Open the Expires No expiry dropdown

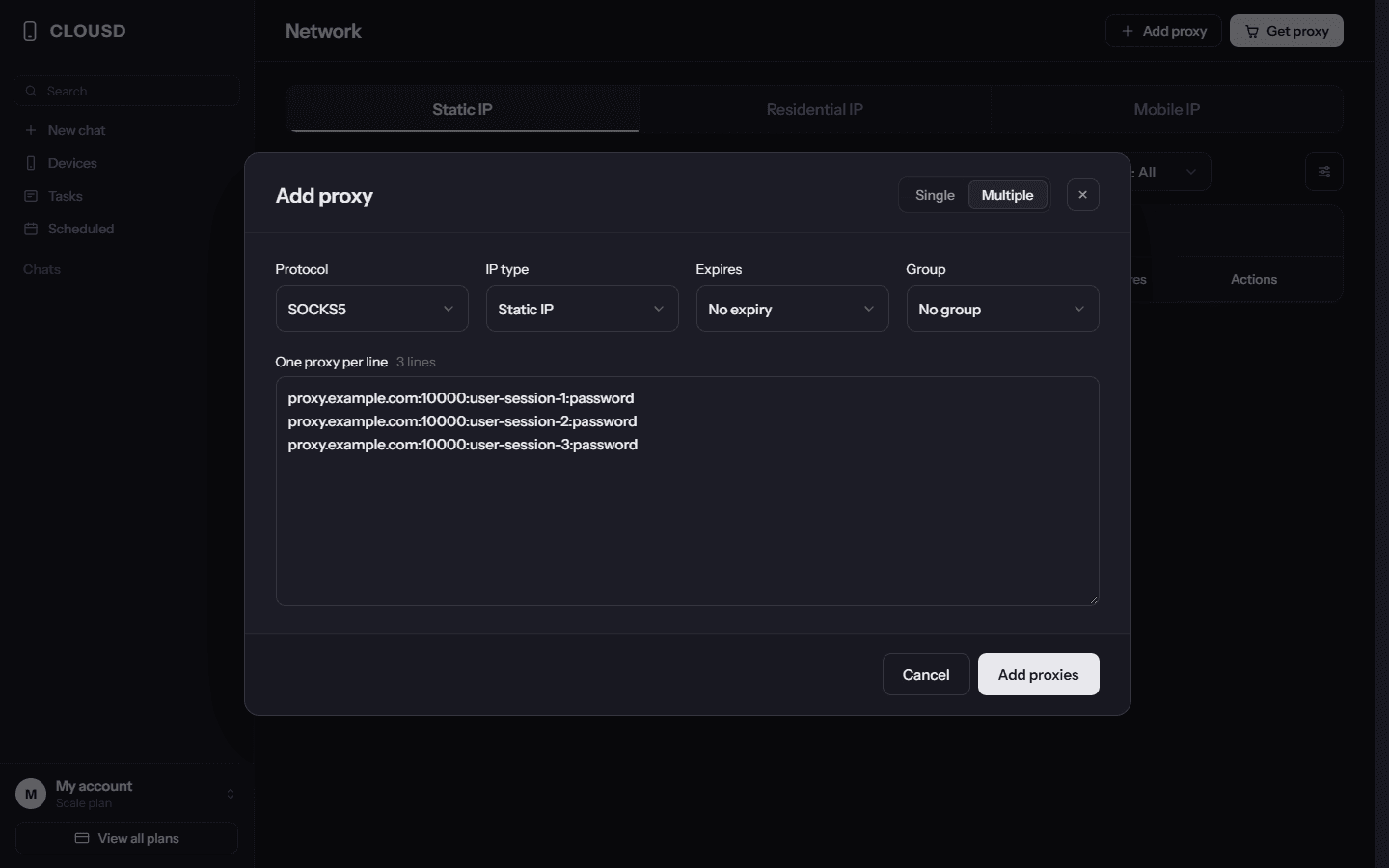tap(793, 309)
